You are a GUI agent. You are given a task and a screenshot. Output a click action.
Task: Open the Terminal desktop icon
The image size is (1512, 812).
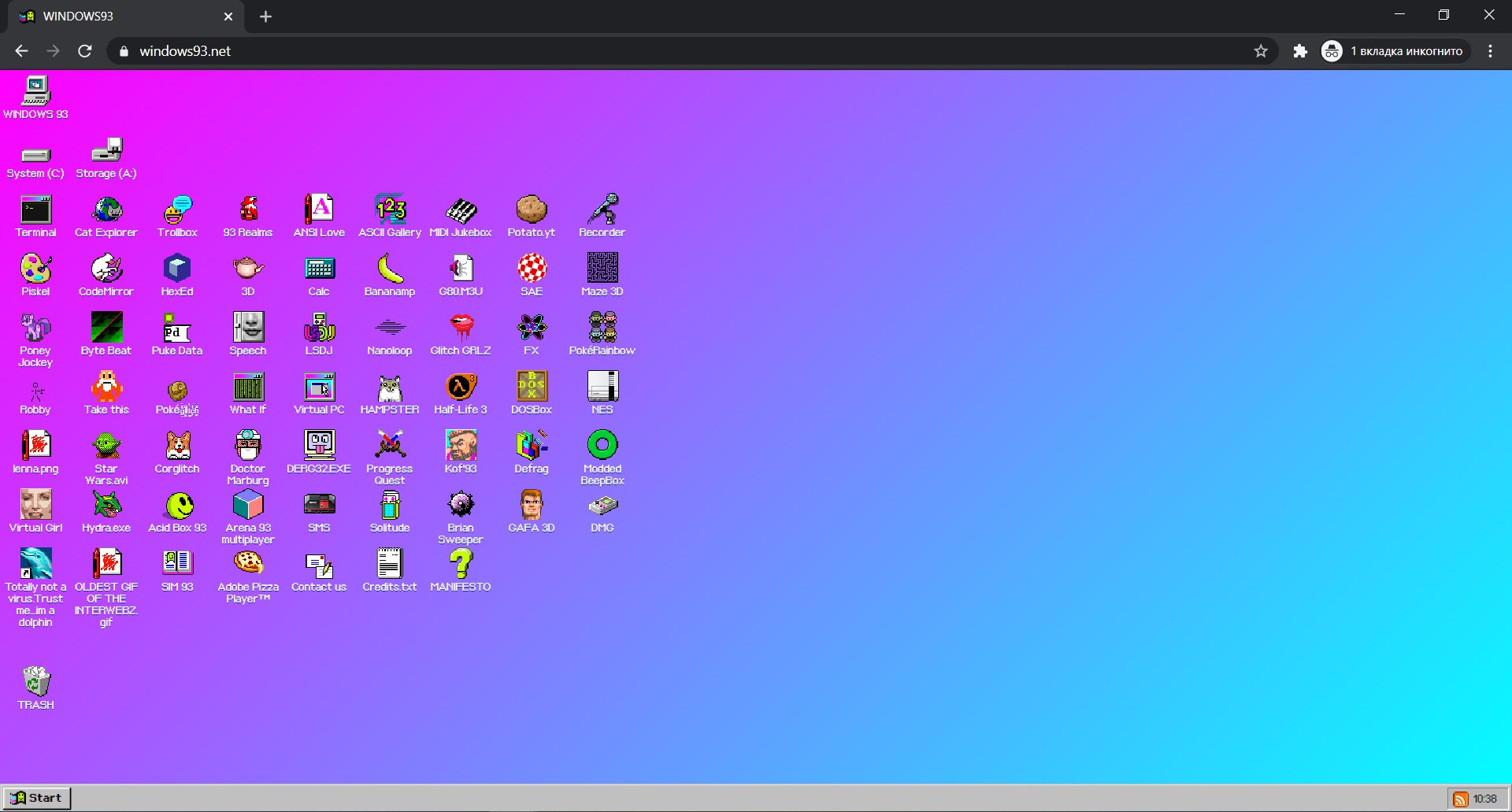pos(35,216)
